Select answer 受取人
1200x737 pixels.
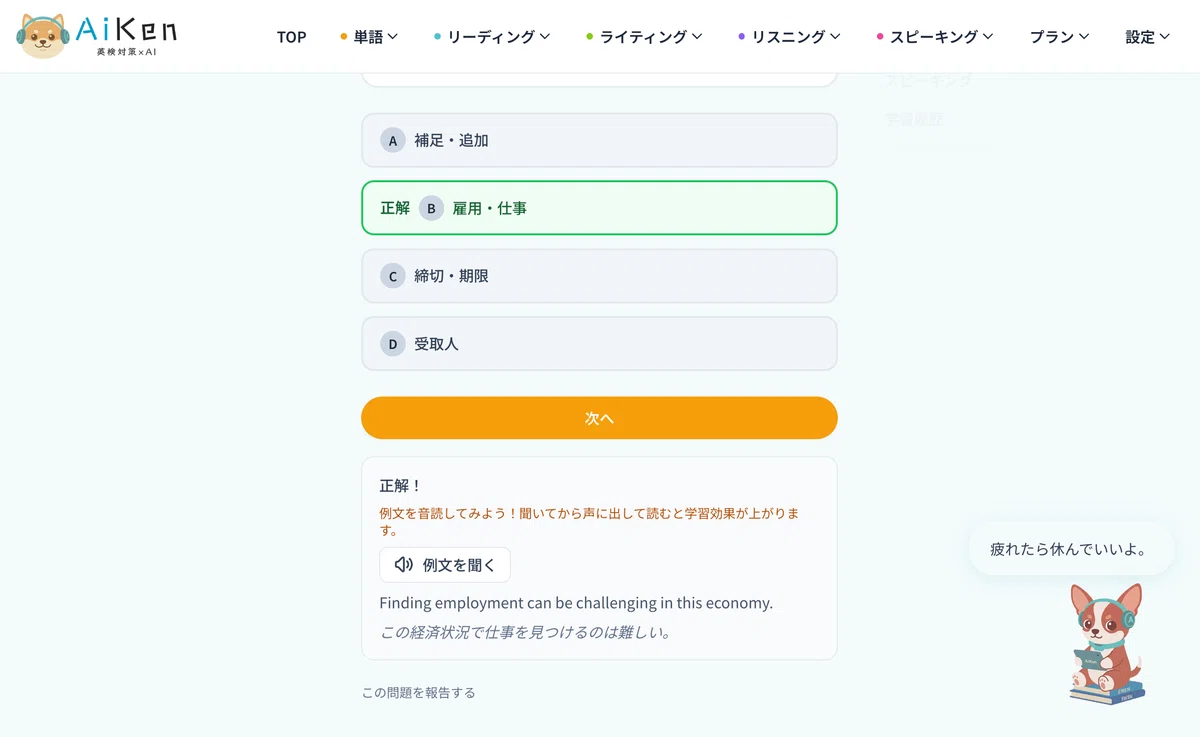[x=599, y=344]
